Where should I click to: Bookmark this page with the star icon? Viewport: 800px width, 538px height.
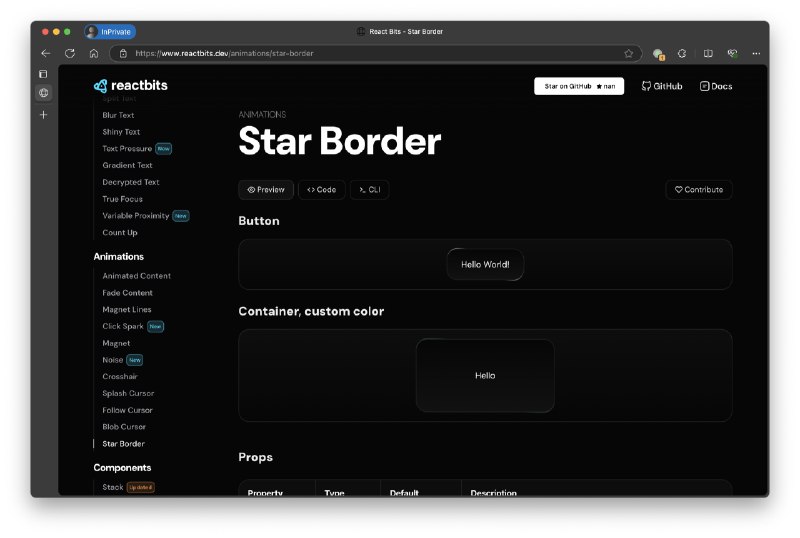click(629, 53)
